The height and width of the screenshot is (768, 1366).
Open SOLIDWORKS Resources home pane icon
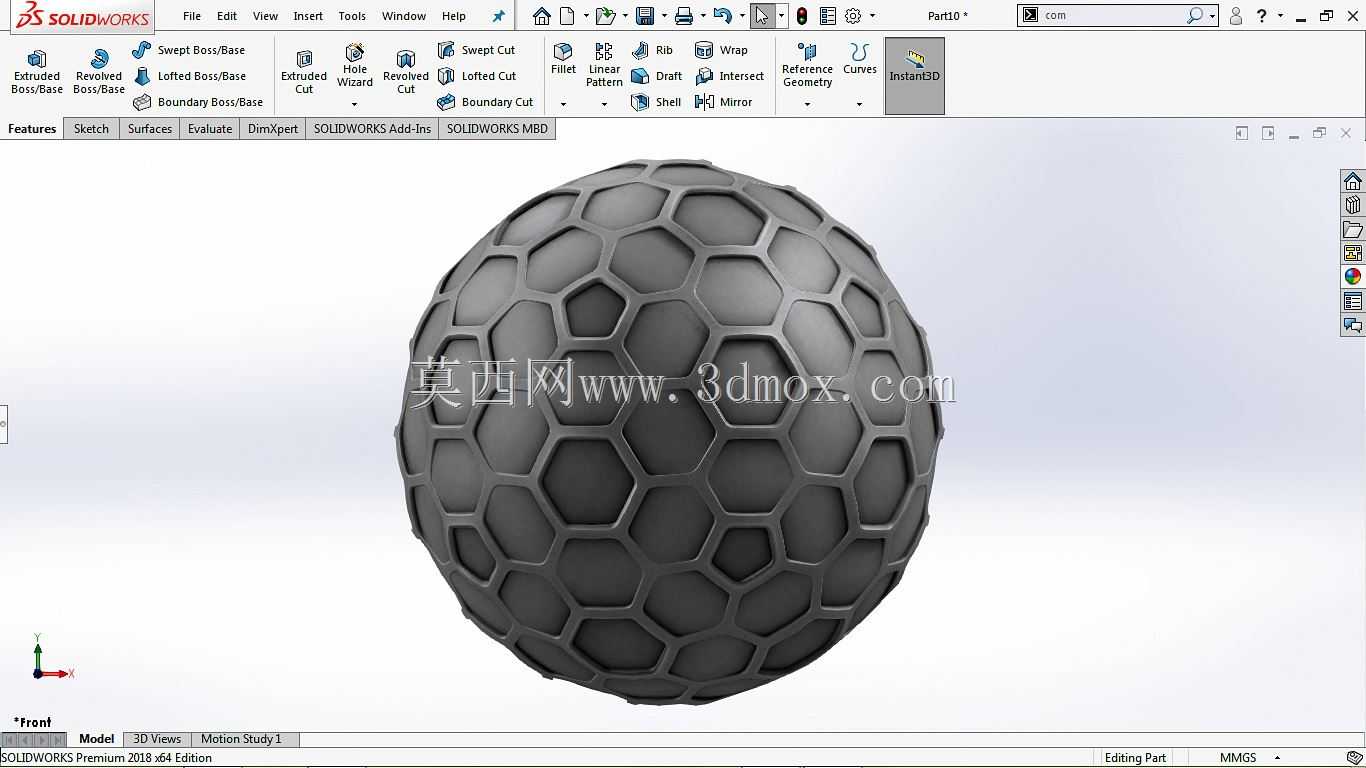[x=1353, y=181]
